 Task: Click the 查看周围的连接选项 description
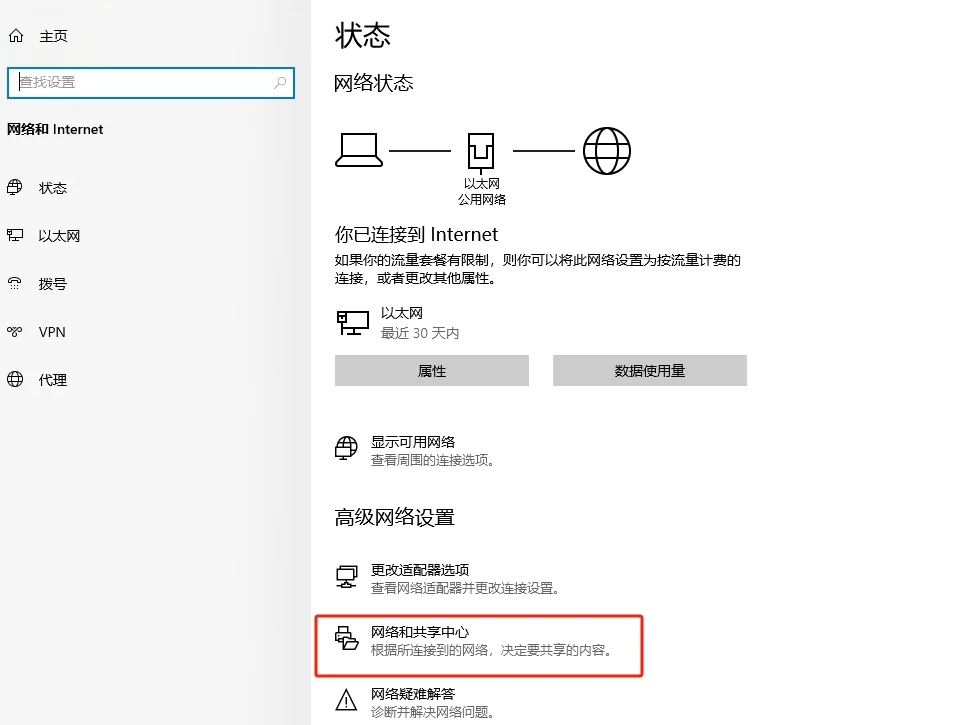click(433, 460)
